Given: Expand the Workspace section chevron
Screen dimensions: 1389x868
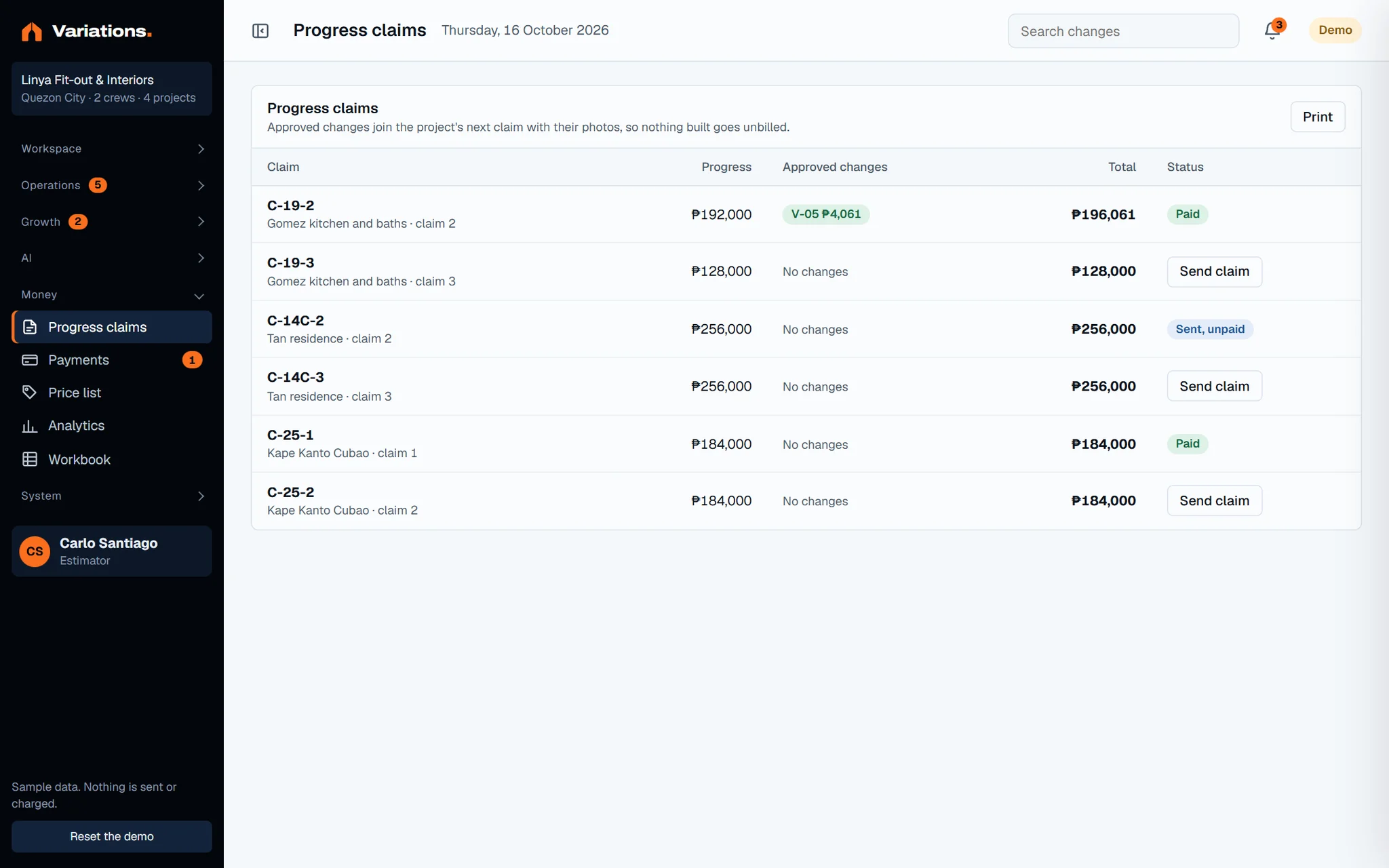Looking at the screenshot, I should tap(201, 149).
